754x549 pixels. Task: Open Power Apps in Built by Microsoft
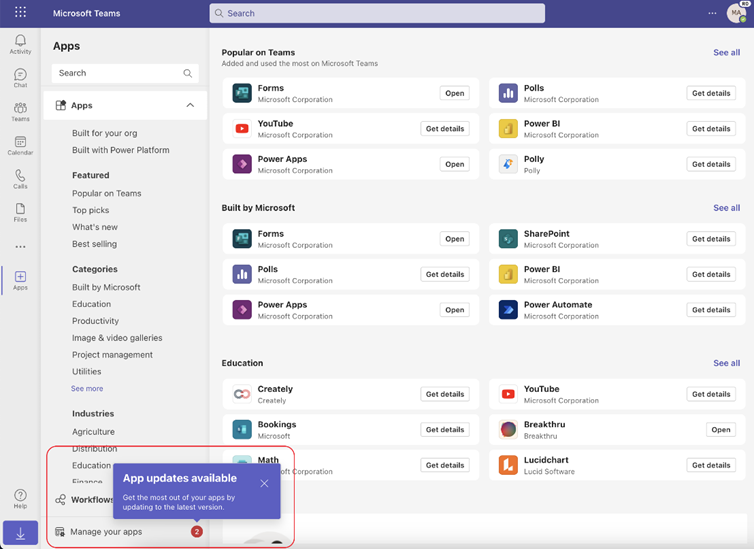tap(454, 310)
